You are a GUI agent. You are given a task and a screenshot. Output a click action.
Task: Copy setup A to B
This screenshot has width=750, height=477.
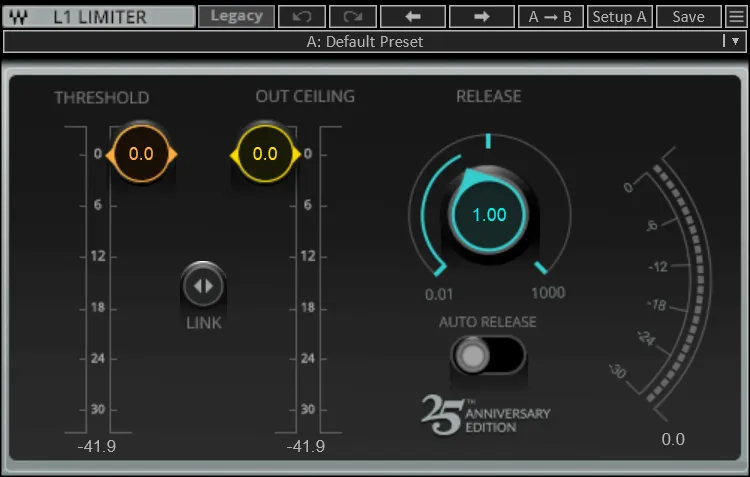551,17
